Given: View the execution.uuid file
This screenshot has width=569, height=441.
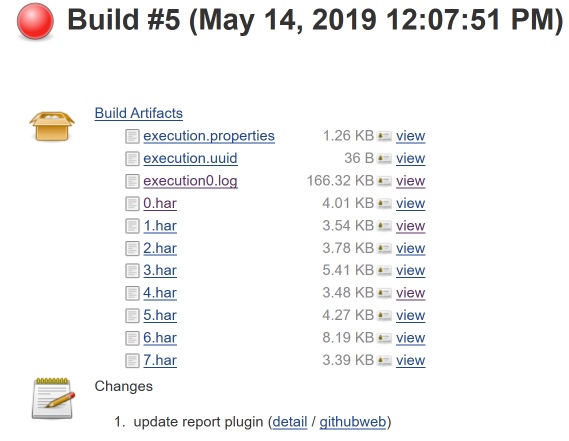Looking at the screenshot, I should (x=410, y=158).
